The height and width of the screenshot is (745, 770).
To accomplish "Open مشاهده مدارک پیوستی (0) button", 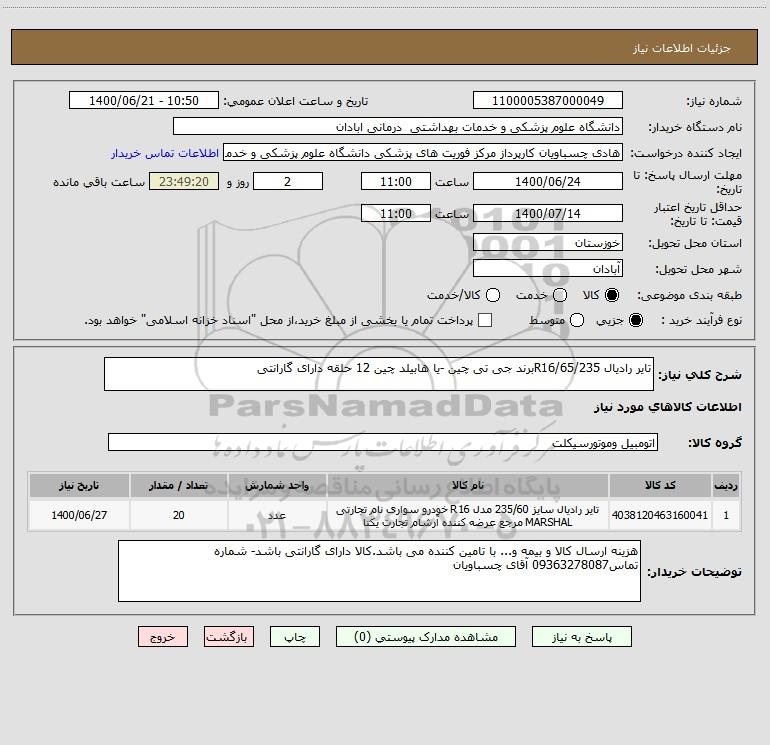I will [426, 637].
